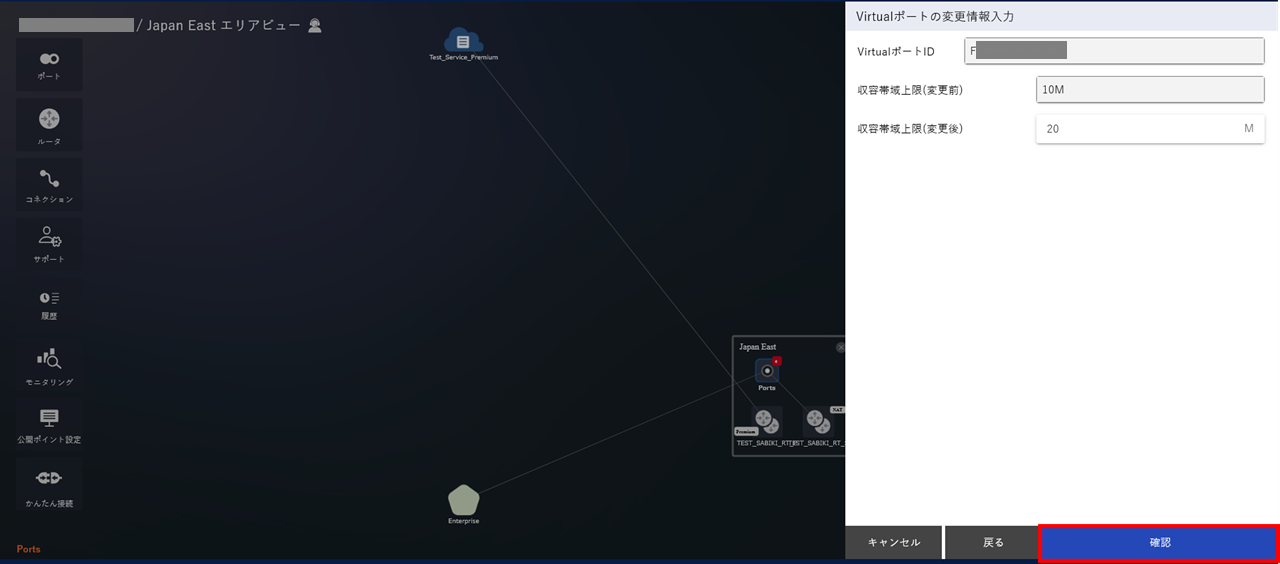The width and height of the screenshot is (1280, 564).
Task: Select the Test_Service_Premium cloud node
Action: 463,41
